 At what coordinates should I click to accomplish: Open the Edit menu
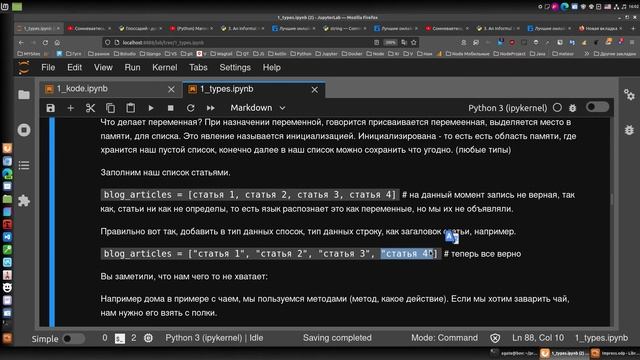[x=74, y=68]
